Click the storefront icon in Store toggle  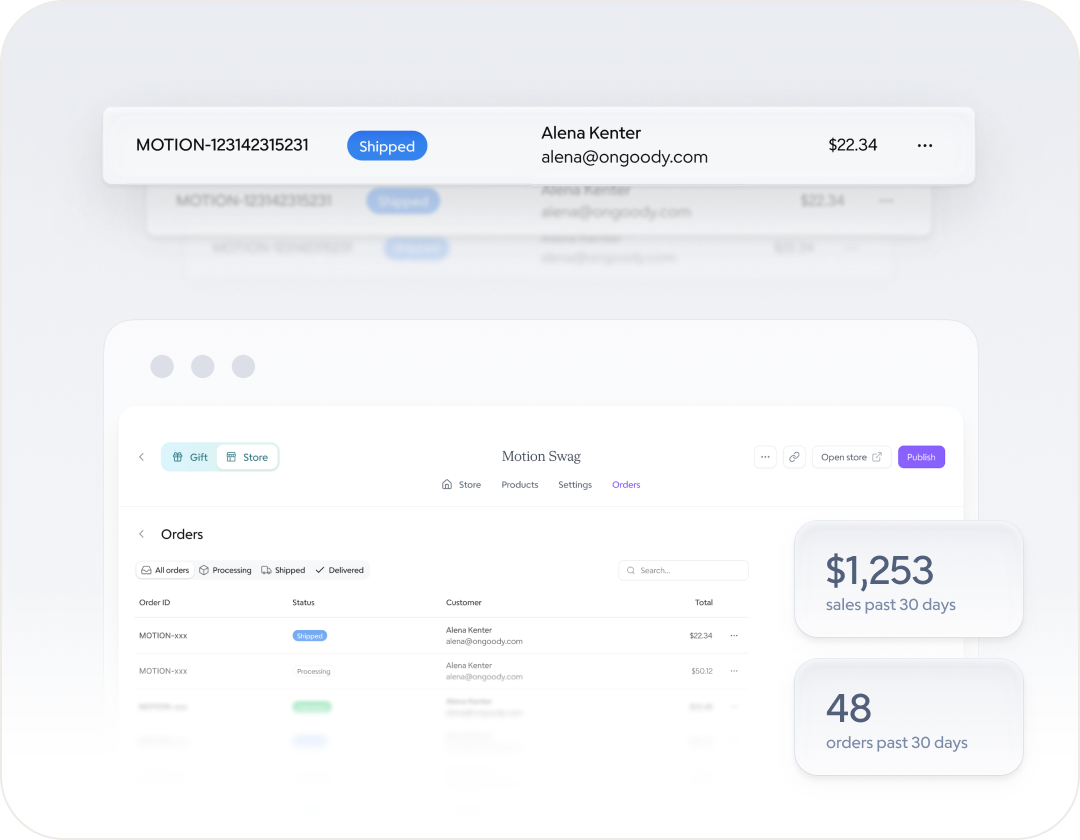pos(231,457)
